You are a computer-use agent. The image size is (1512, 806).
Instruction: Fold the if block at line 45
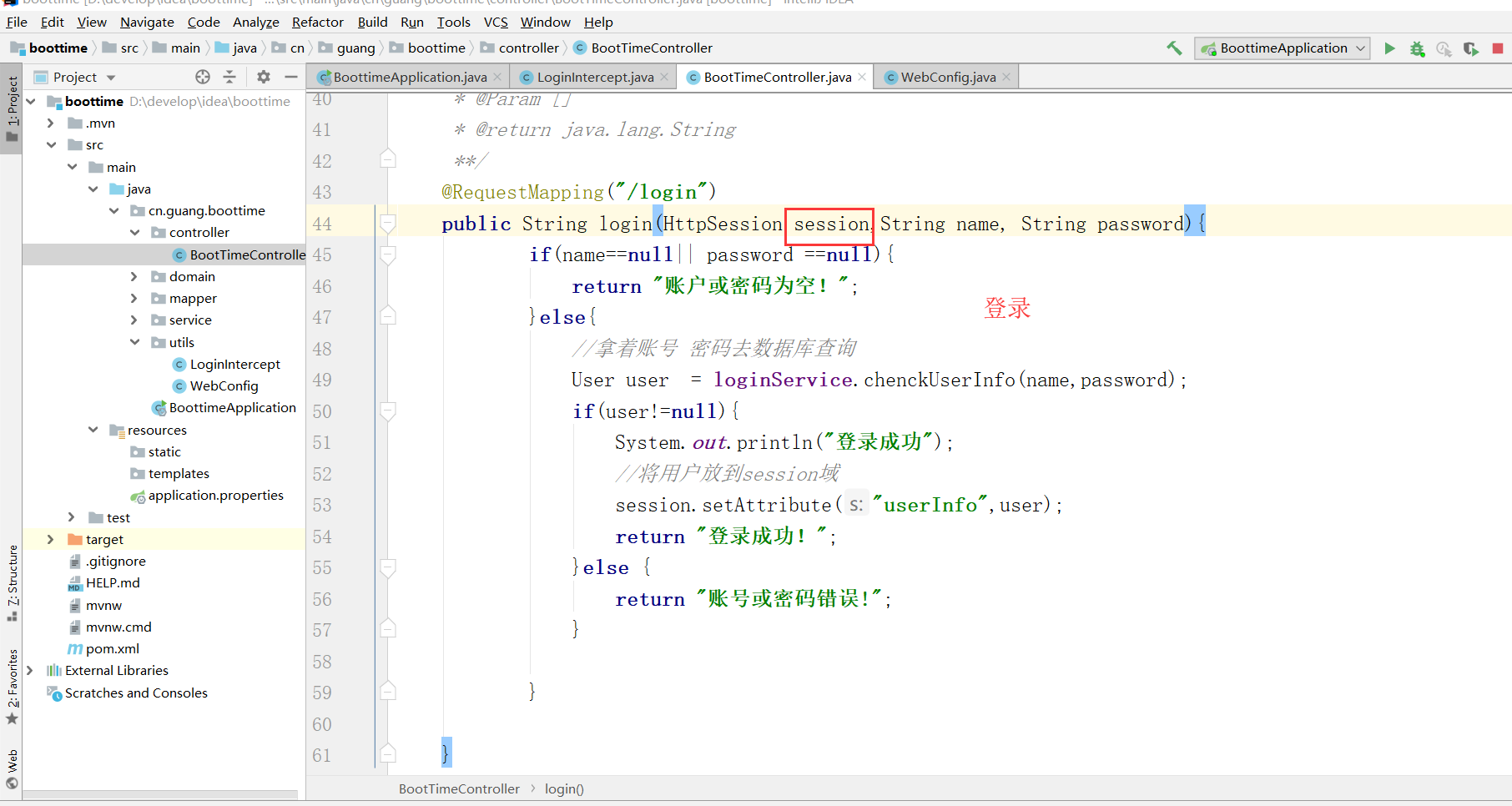387,254
